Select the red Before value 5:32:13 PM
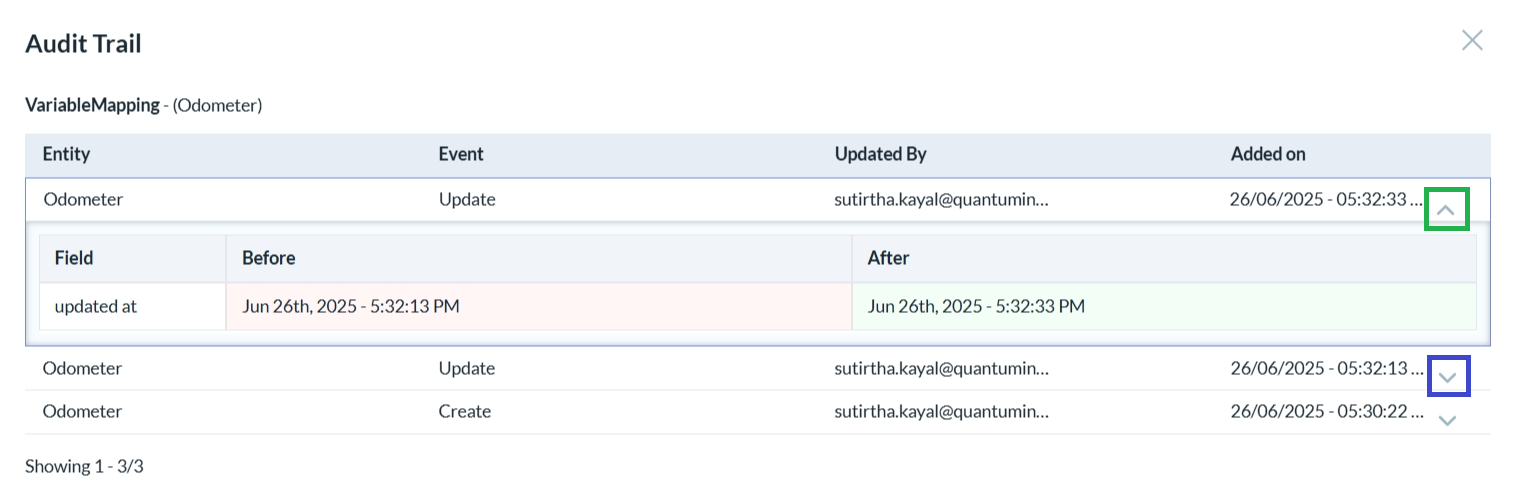The height and width of the screenshot is (498, 1514). [x=351, y=306]
